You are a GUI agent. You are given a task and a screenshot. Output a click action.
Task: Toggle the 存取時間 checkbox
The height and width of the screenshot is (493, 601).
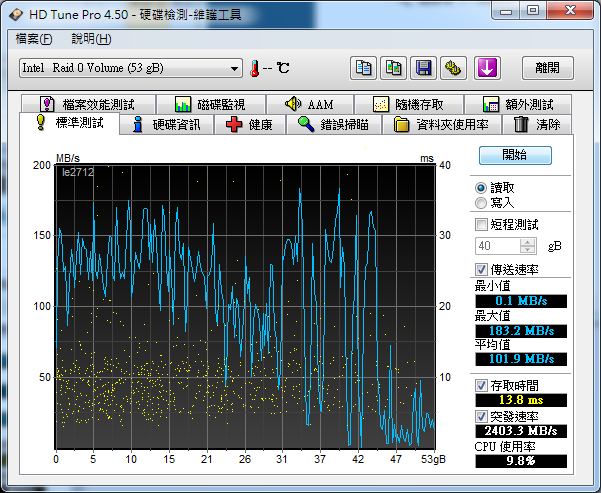tap(482, 384)
